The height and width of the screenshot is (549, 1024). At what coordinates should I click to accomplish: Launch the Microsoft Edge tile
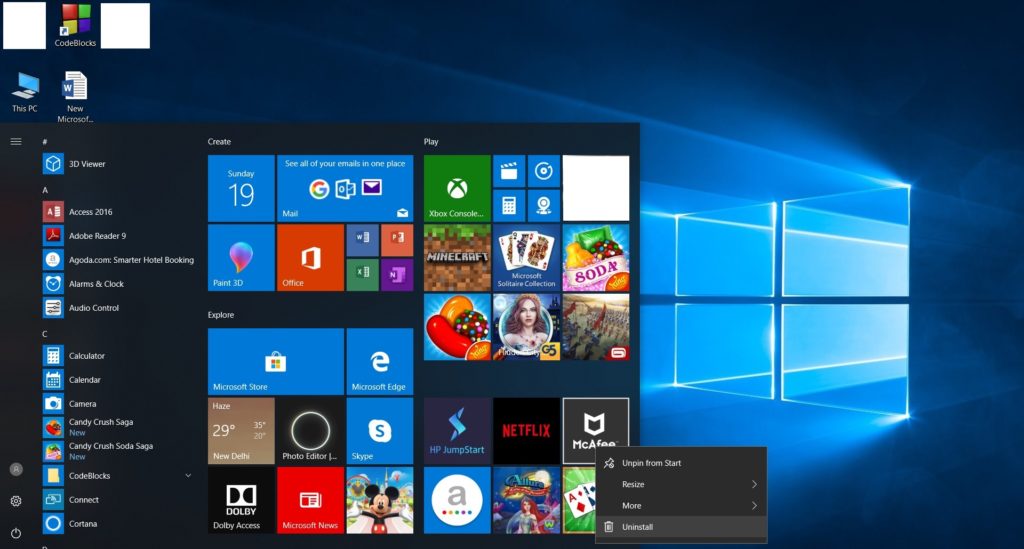pyautogui.click(x=379, y=362)
